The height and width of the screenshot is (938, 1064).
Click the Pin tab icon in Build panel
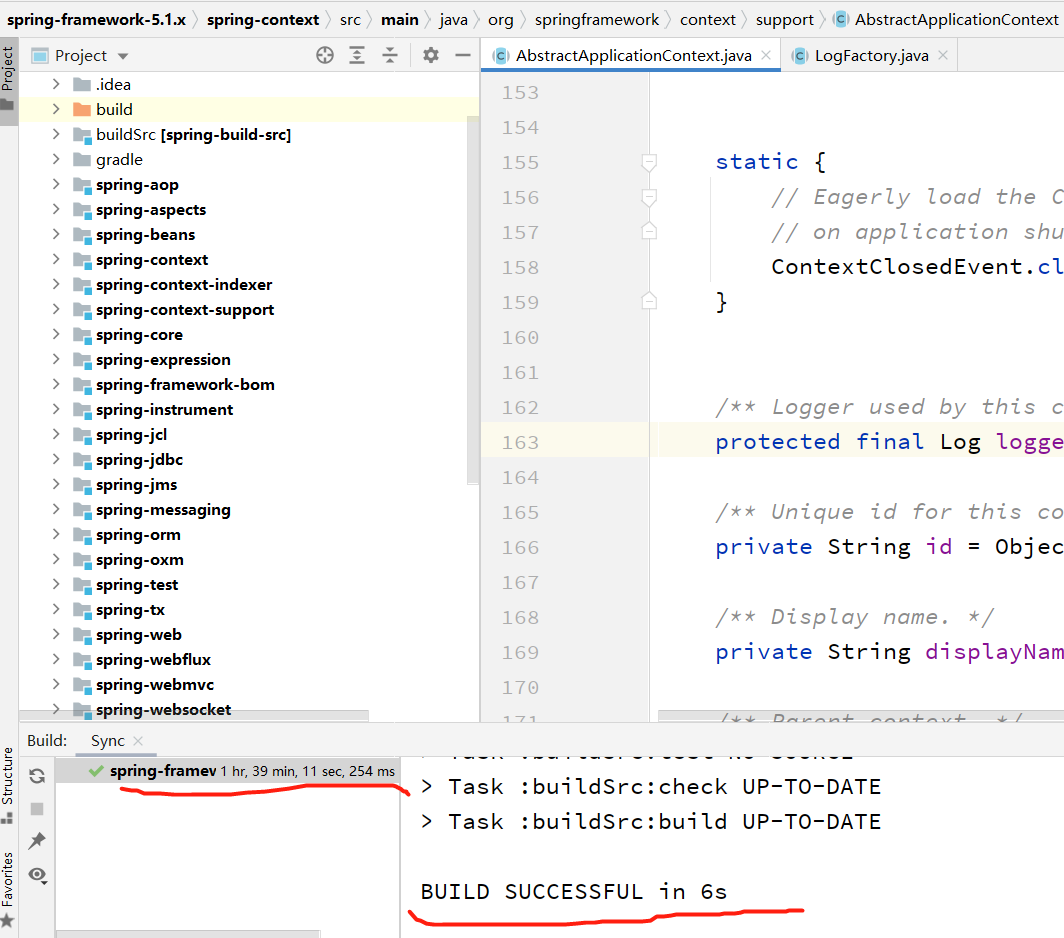(37, 841)
